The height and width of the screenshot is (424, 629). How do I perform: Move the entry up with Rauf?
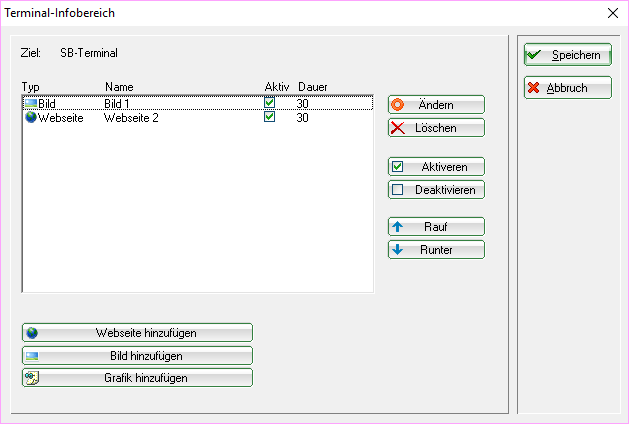436,227
